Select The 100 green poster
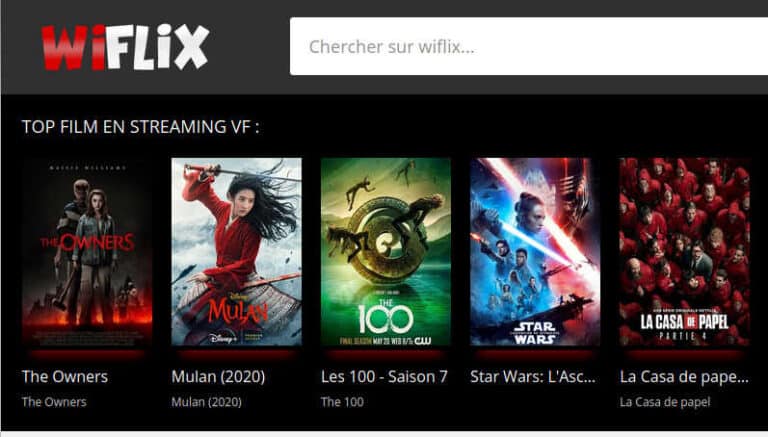Viewport: 768px width, 437px height. click(x=386, y=252)
